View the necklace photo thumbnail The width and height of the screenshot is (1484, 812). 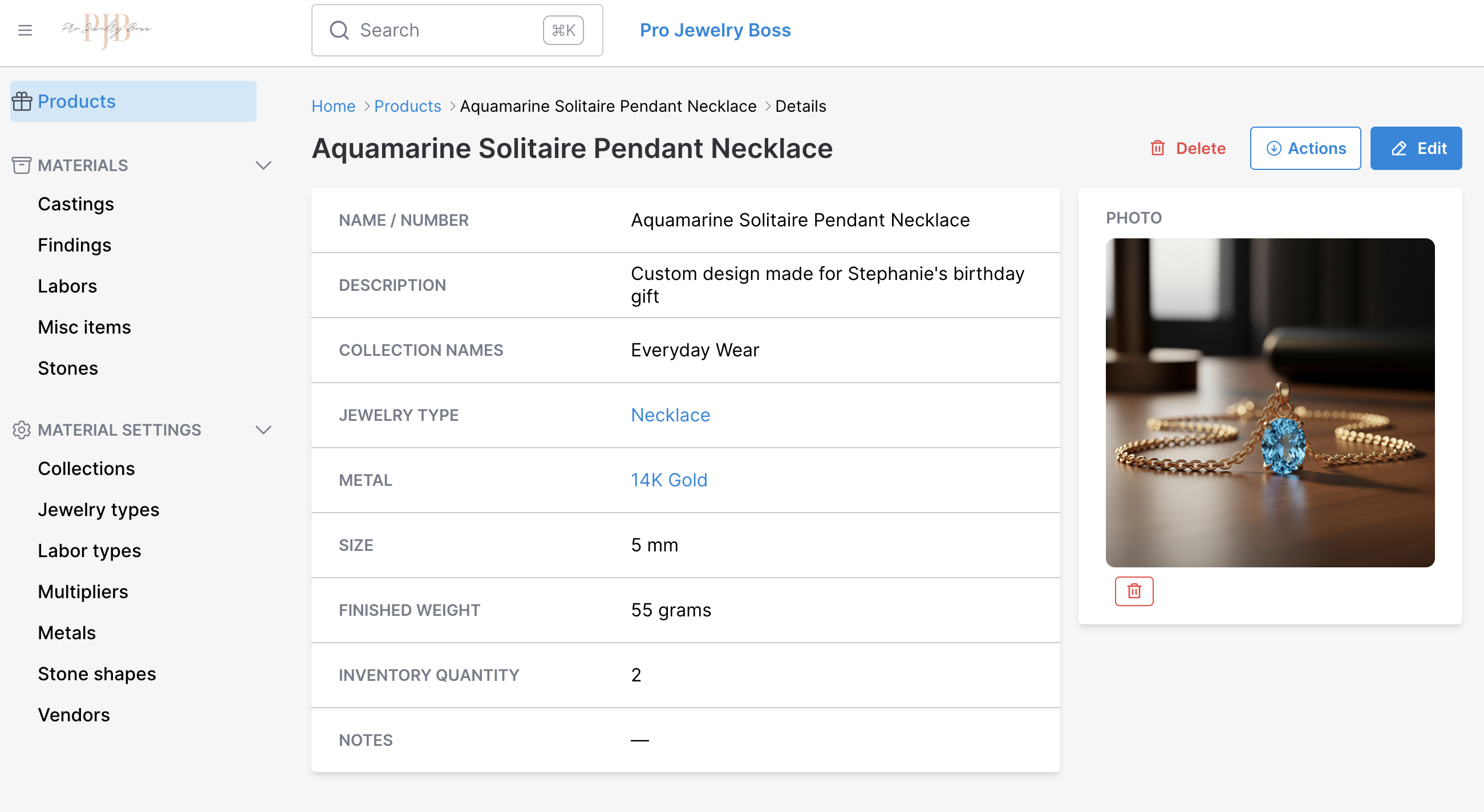[x=1270, y=402]
